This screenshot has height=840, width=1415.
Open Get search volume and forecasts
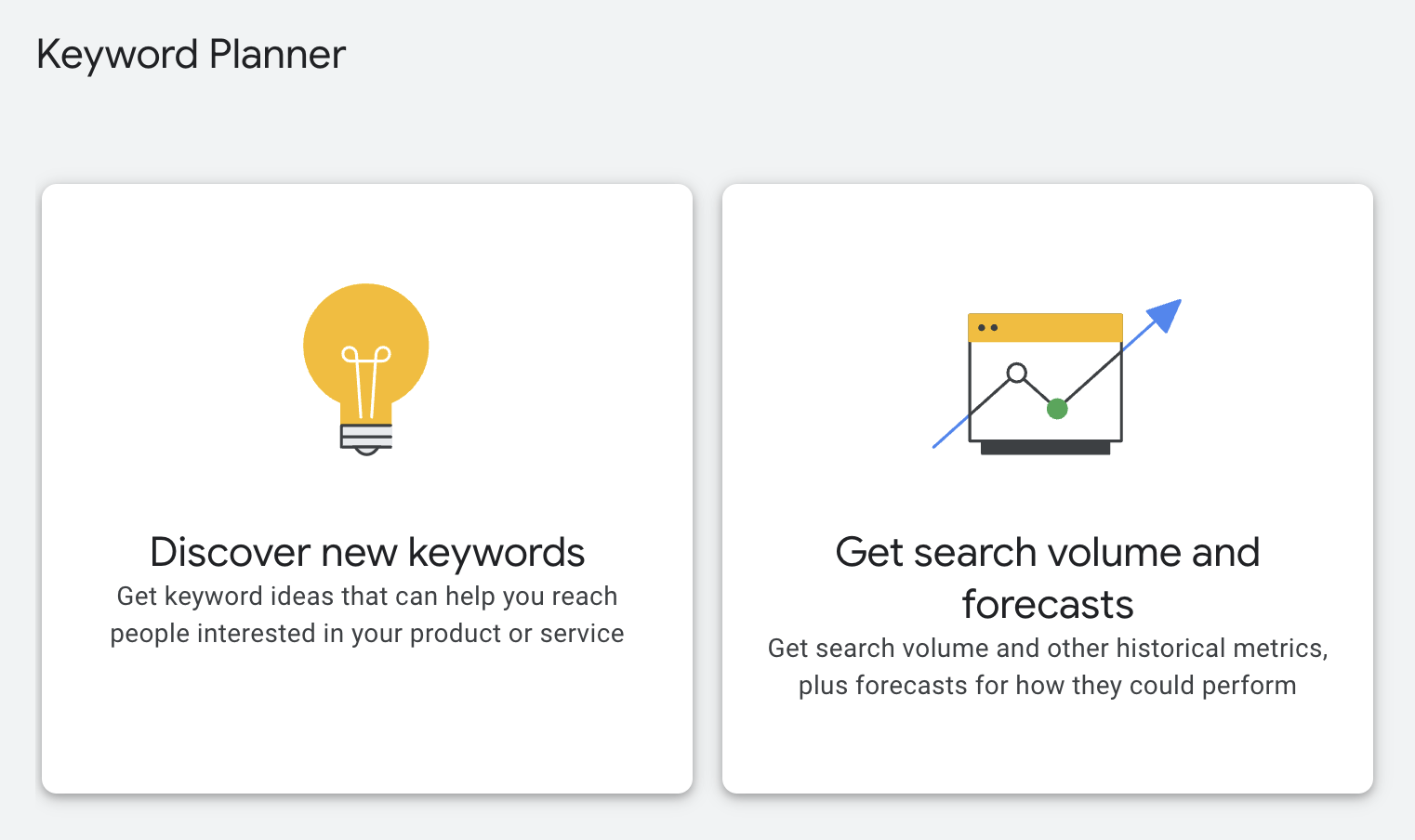1047,488
